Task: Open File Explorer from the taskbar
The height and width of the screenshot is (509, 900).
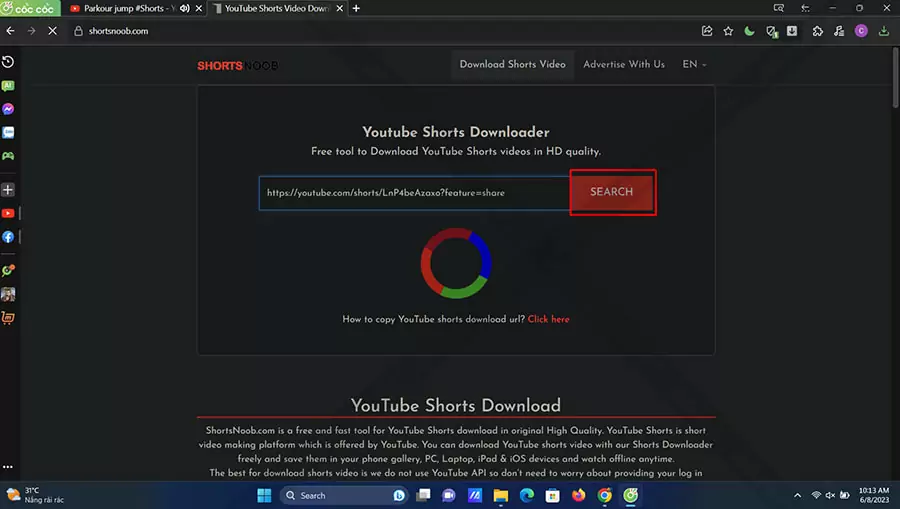Action: [x=501, y=495]
